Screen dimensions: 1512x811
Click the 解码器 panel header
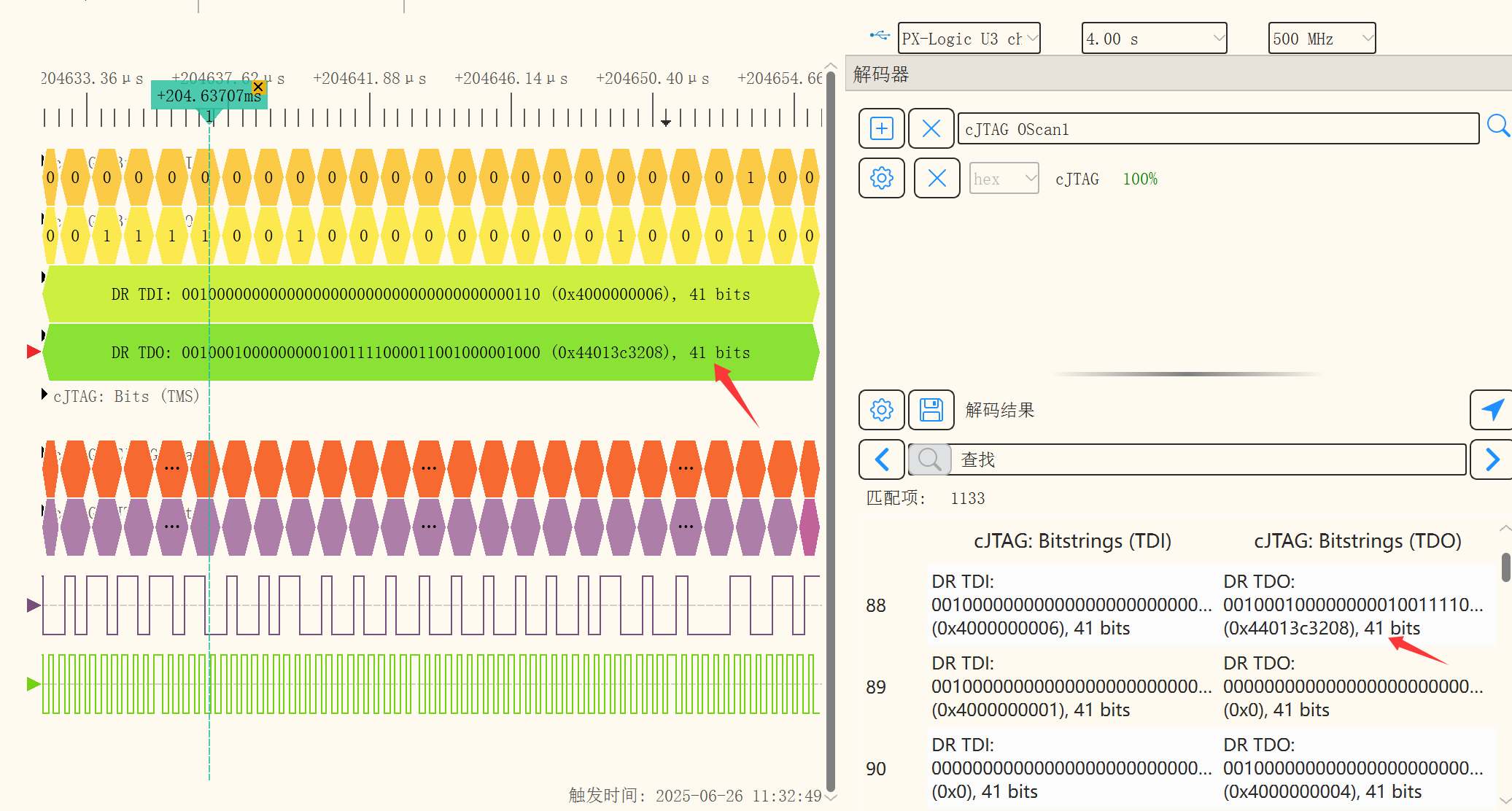pyautogui.click(x=1178, y=74)
